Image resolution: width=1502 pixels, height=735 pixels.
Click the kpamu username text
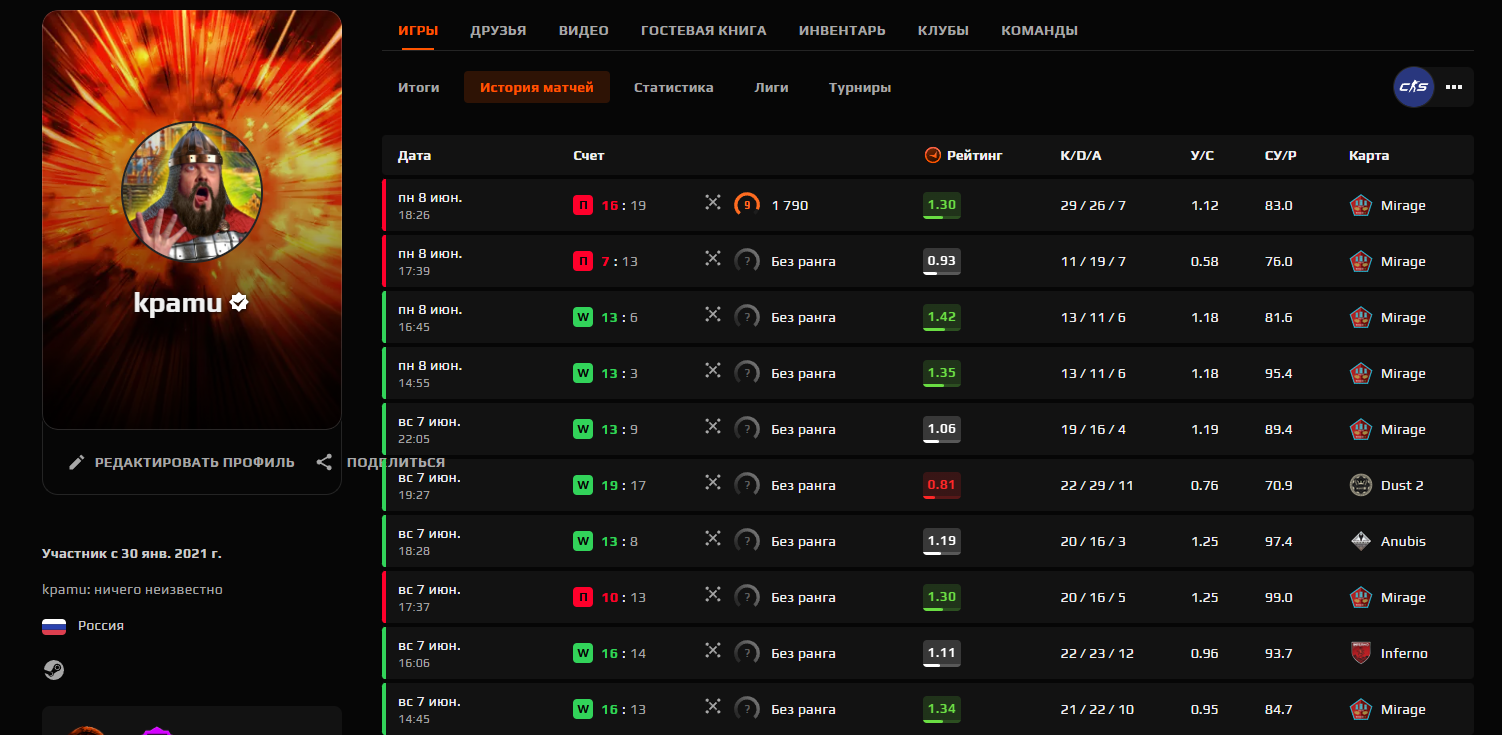click(x=178, y=302)
